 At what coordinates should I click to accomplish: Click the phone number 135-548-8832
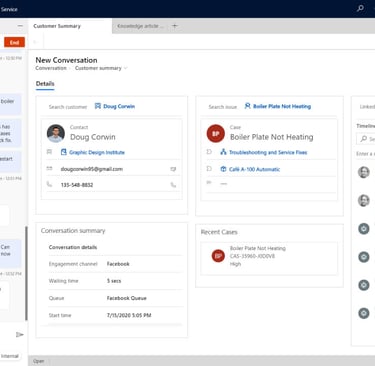pos(77,185)
